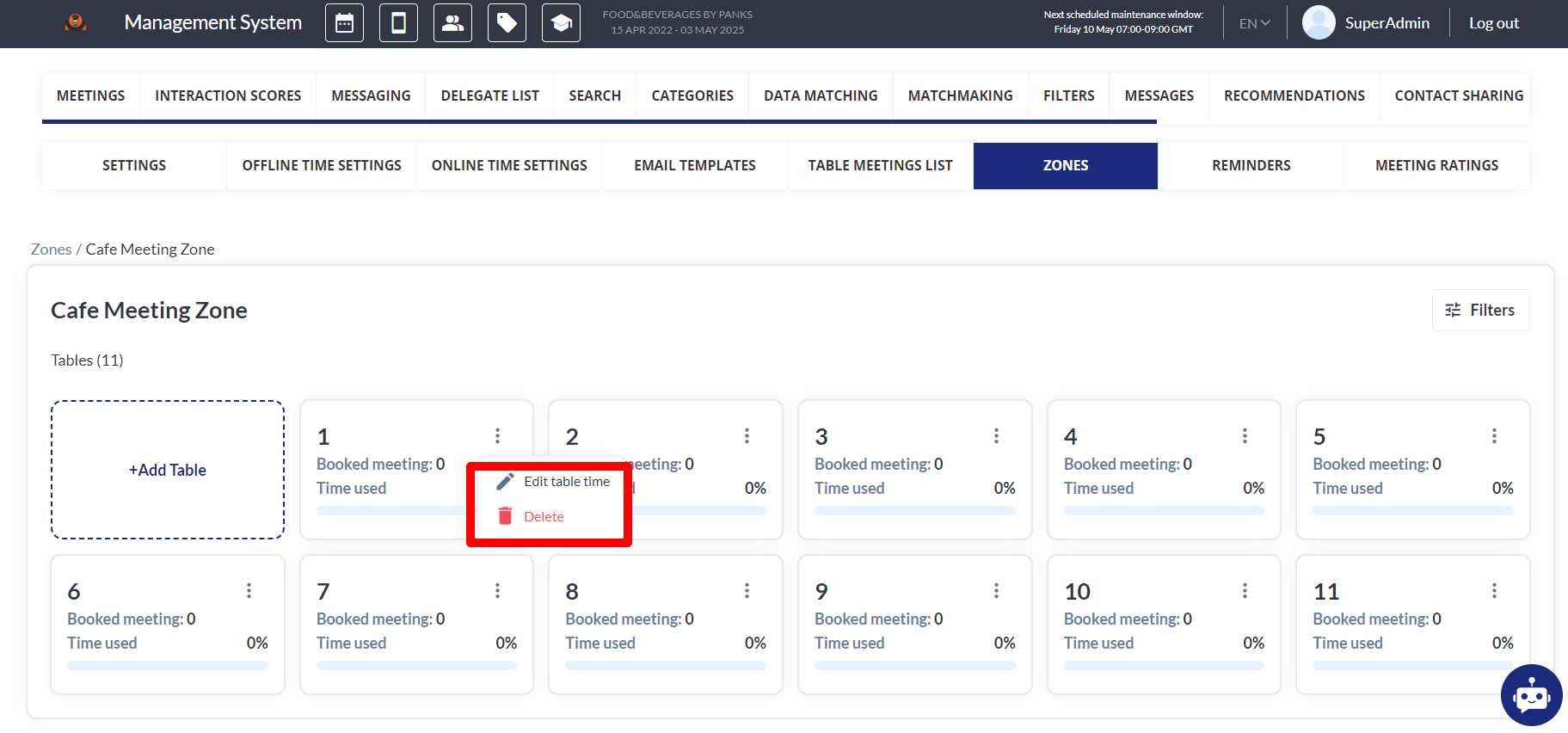Open the people/users icon in the header

(x=452, y=23)
